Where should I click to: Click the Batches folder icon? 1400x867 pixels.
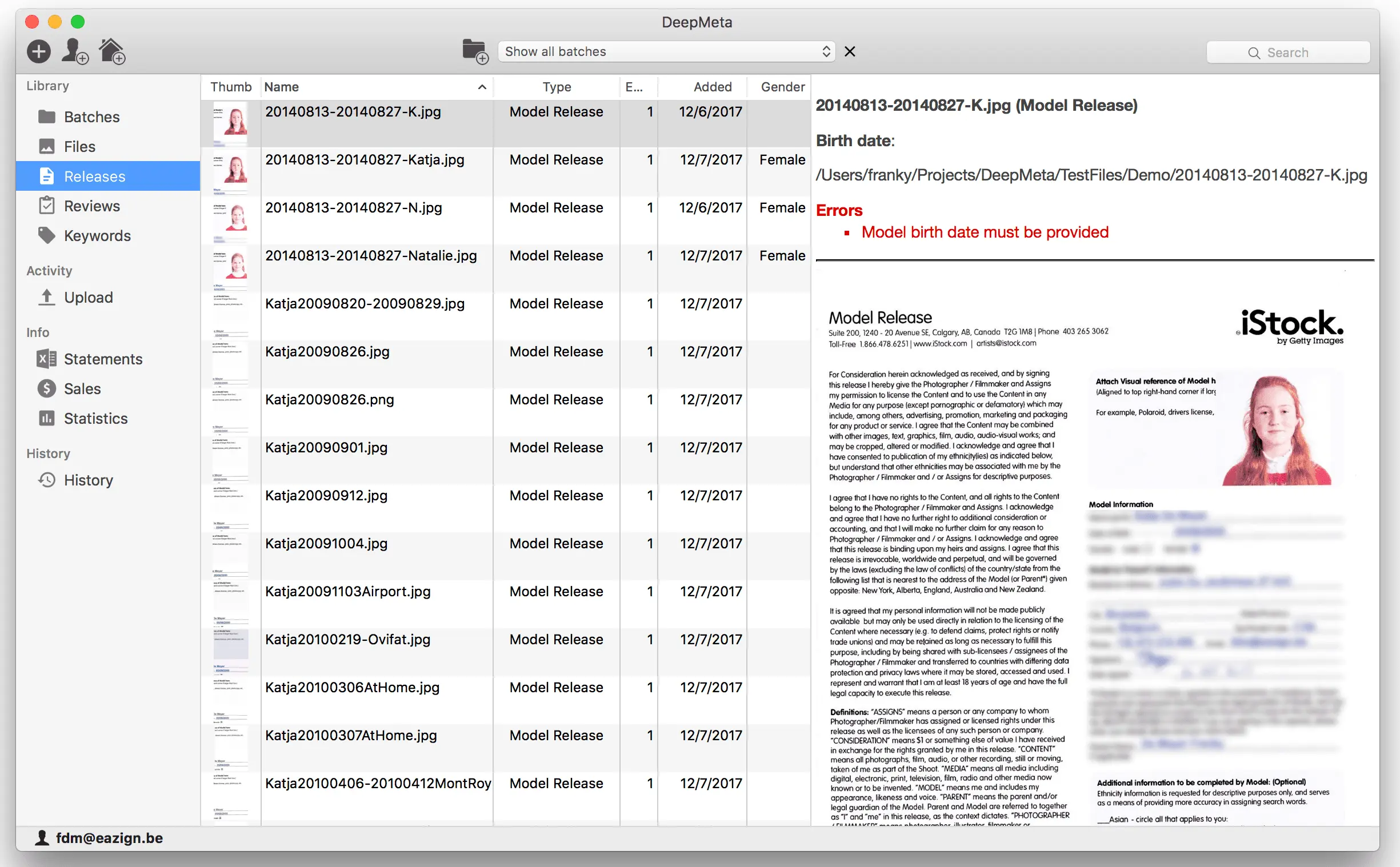46,117
